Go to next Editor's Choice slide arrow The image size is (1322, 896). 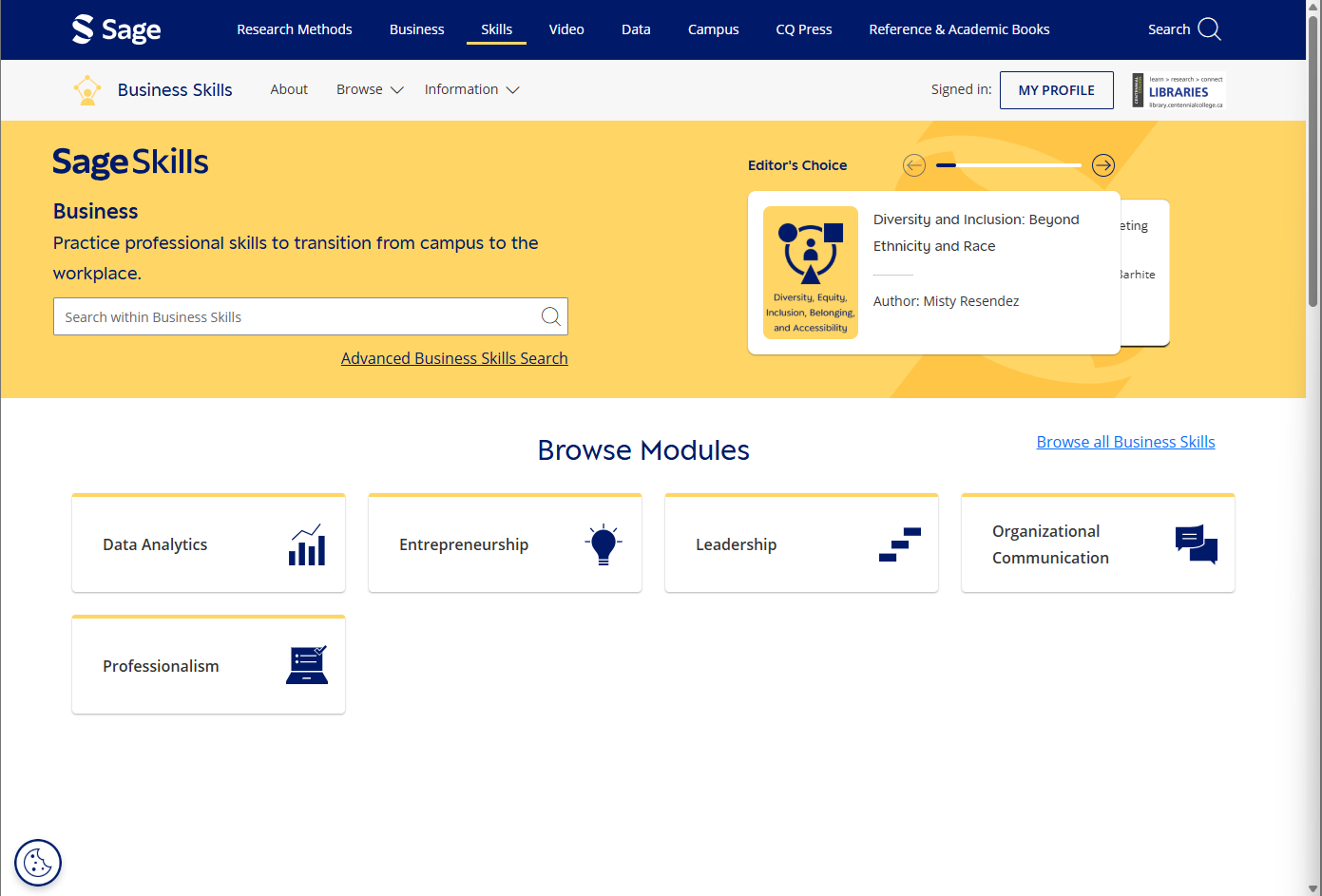1102,165
